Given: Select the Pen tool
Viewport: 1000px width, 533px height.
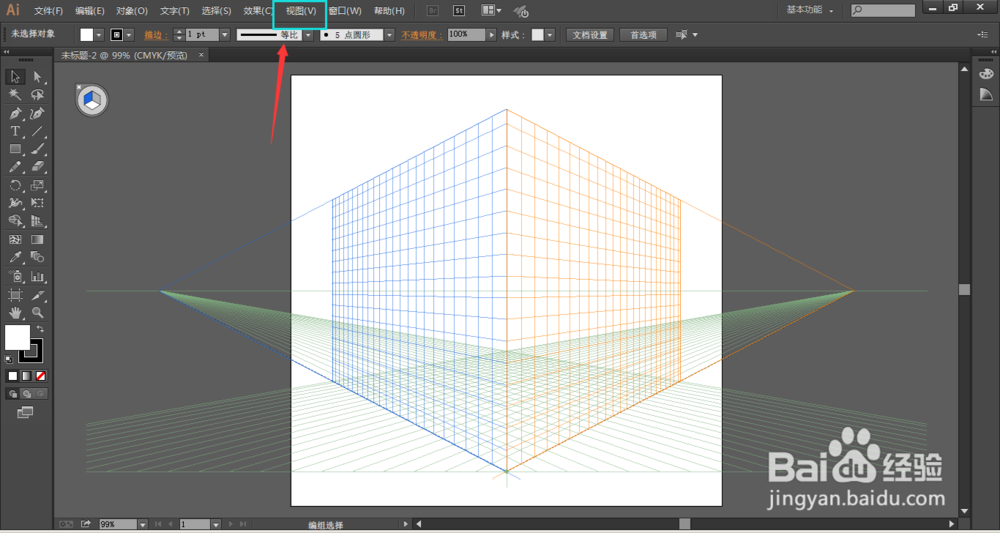Looking at the screenshot, I should click(15, 113).
